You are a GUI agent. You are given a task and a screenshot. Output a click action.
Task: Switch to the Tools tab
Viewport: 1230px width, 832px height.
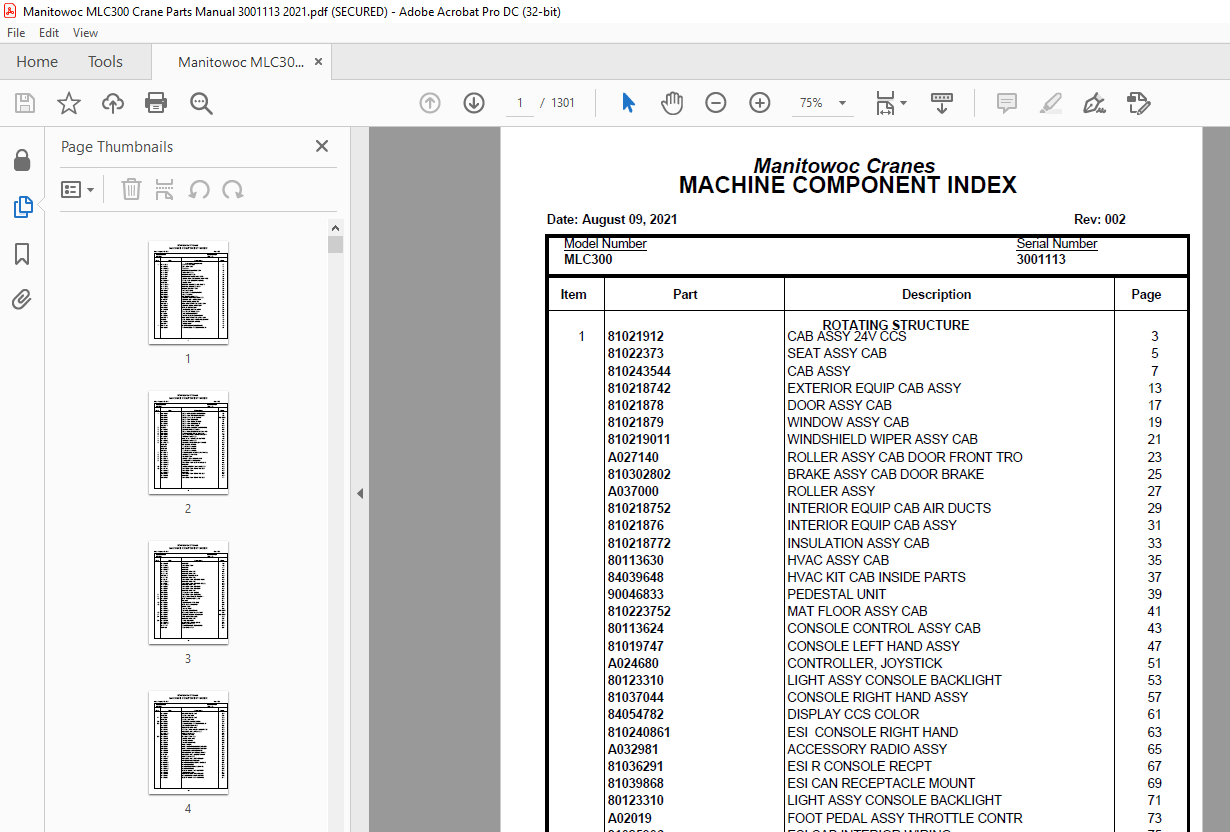coord(105,62)
